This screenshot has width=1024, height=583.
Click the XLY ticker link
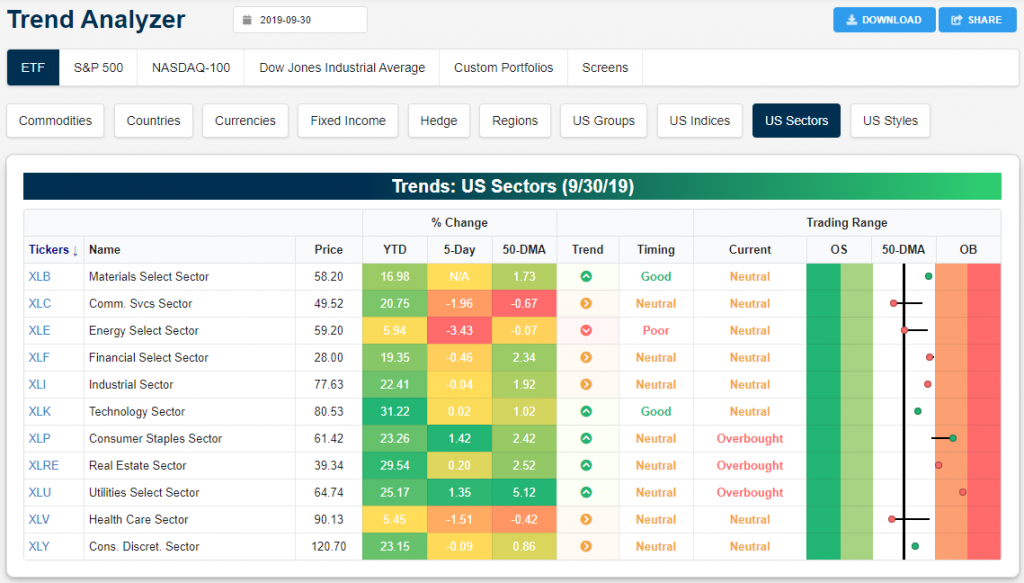tap(42, 547)
